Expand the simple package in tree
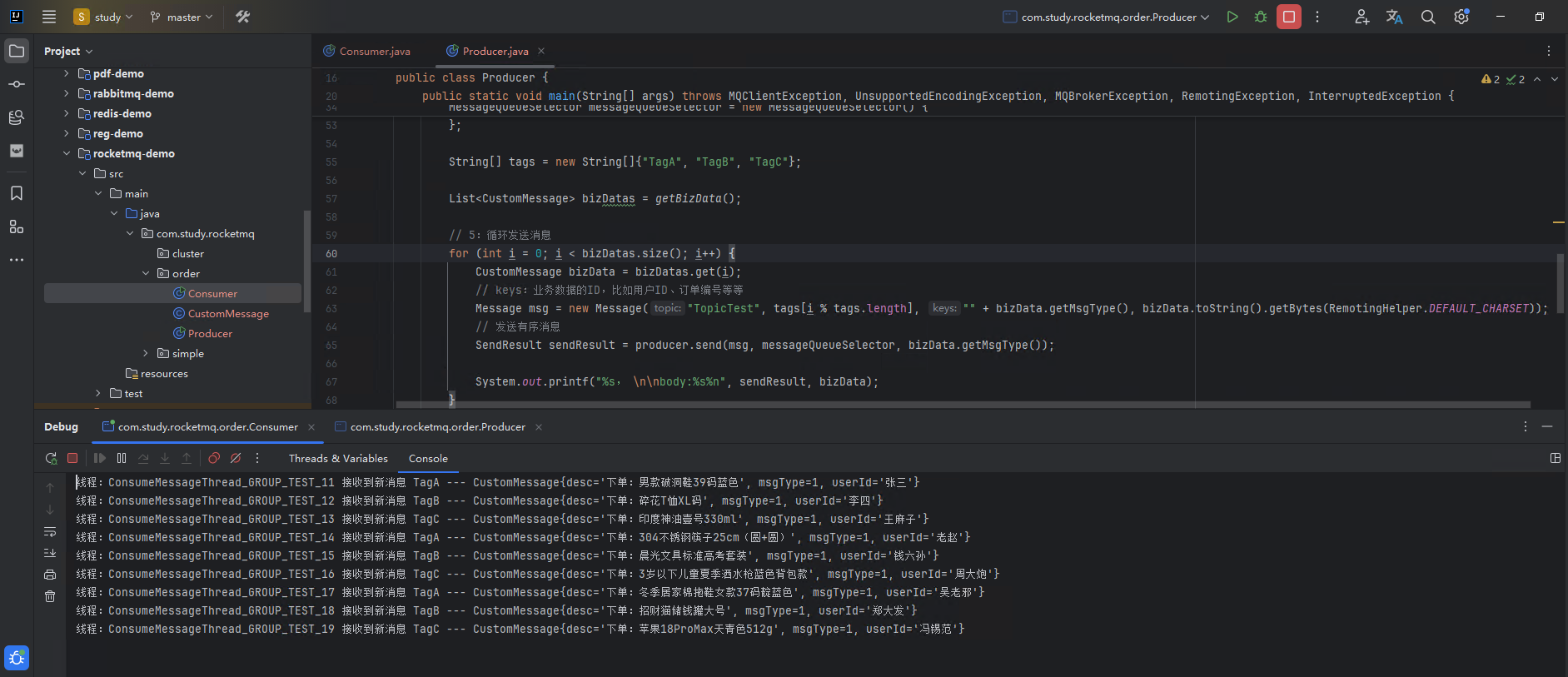This screenshot has height=677, width=1568. 146,353
